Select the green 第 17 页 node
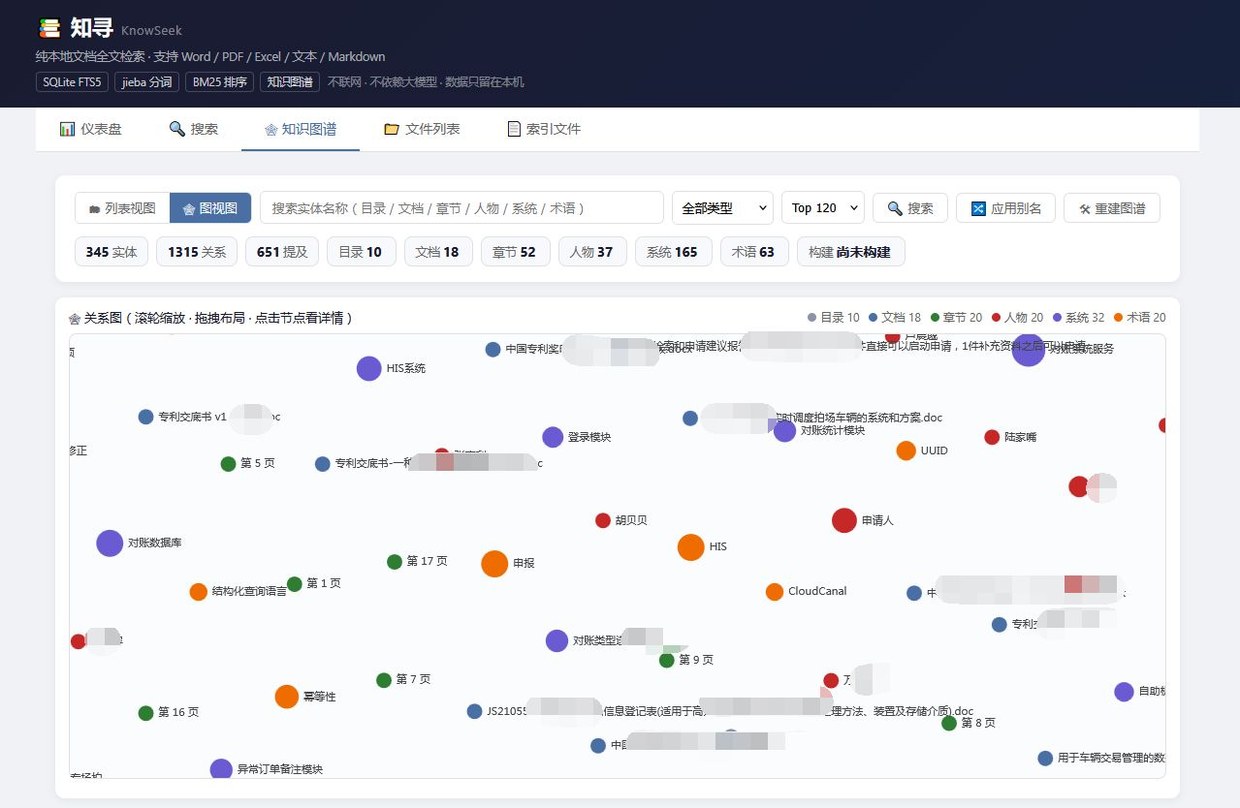This screenshot has width=1240, height=808. pos(395,562)
